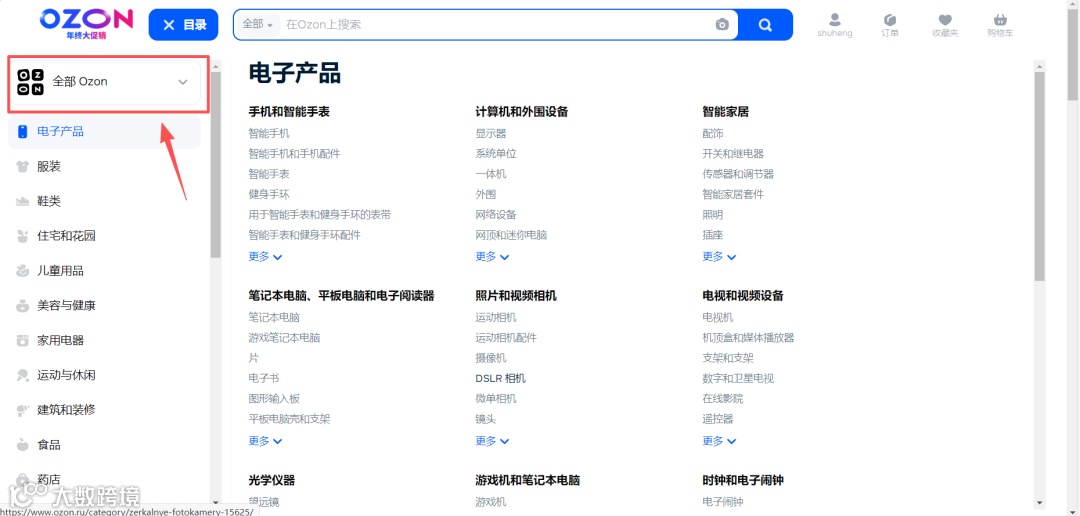Click the camera image-search icon
The height and width of the screenshot is (516, 1080).
722,25
